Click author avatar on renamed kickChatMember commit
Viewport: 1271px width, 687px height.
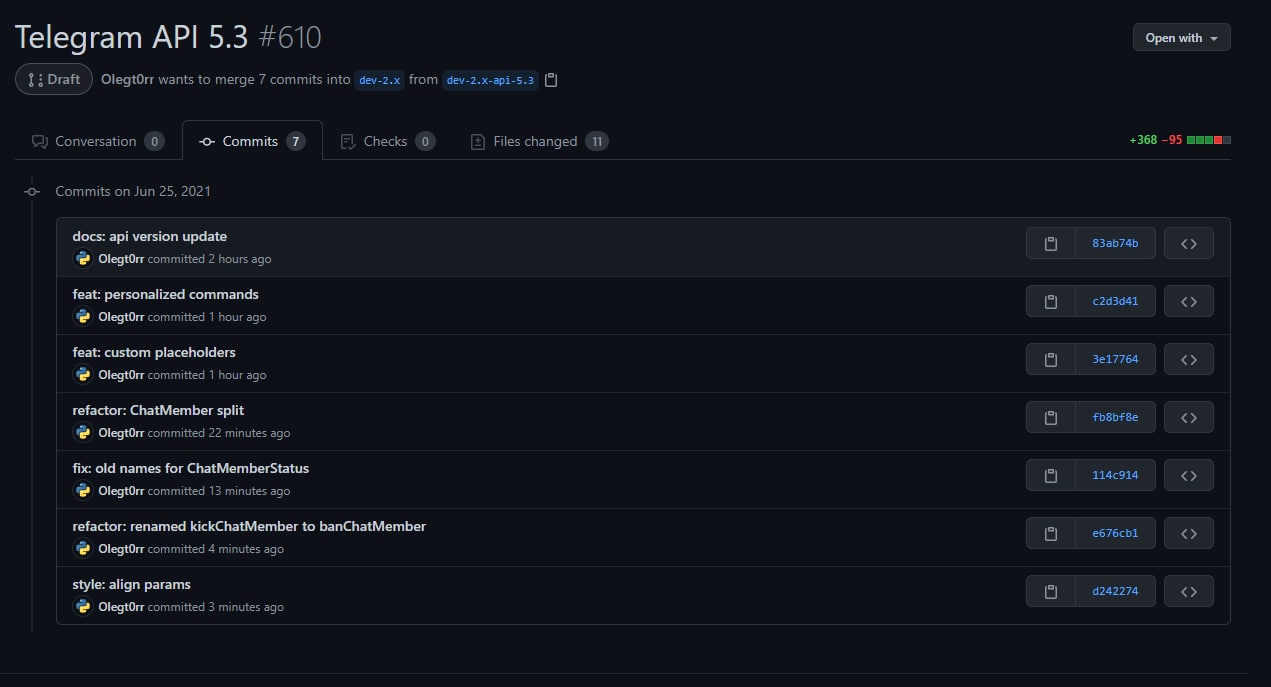83,549
